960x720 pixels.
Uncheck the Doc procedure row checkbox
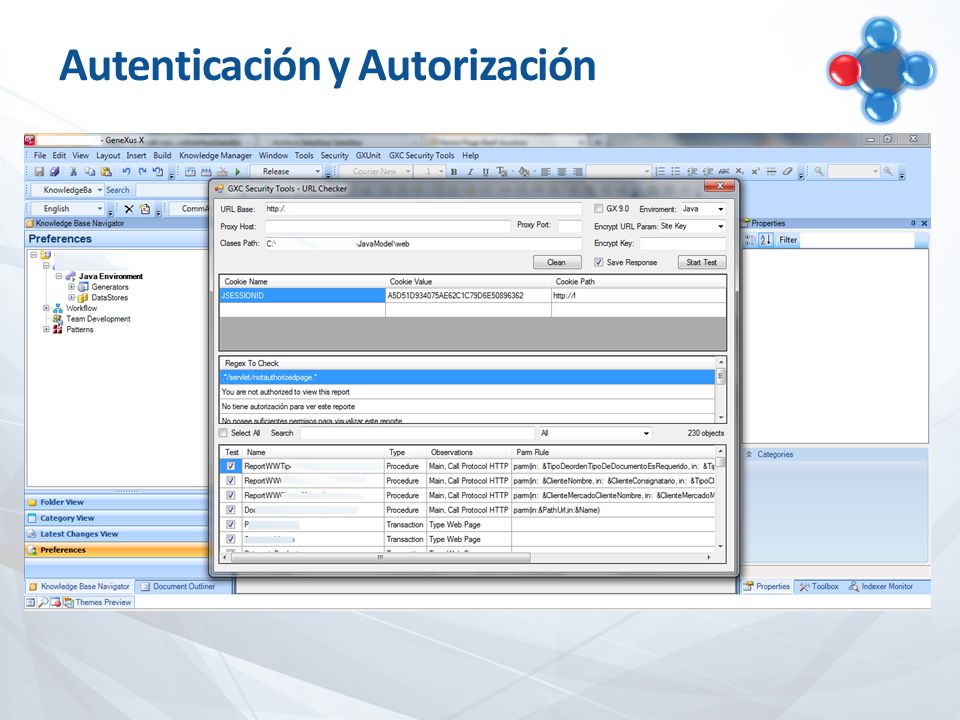coord(231,510)
